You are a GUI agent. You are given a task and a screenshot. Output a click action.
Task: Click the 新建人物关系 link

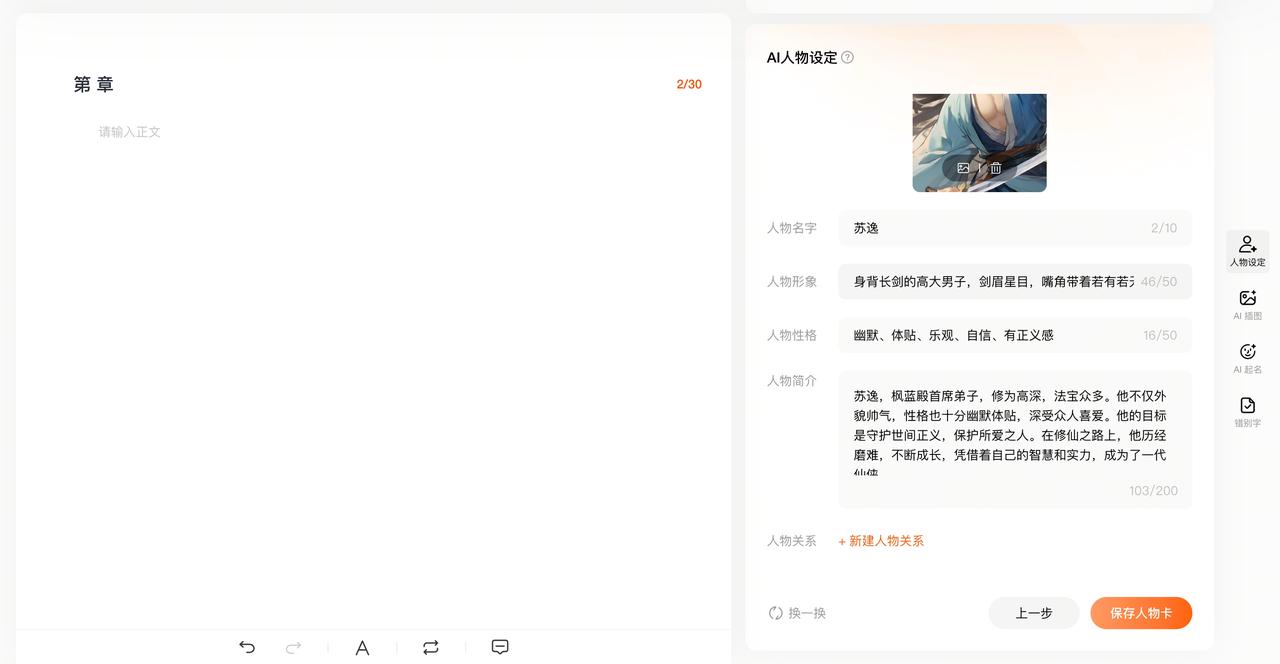[881, 541]
